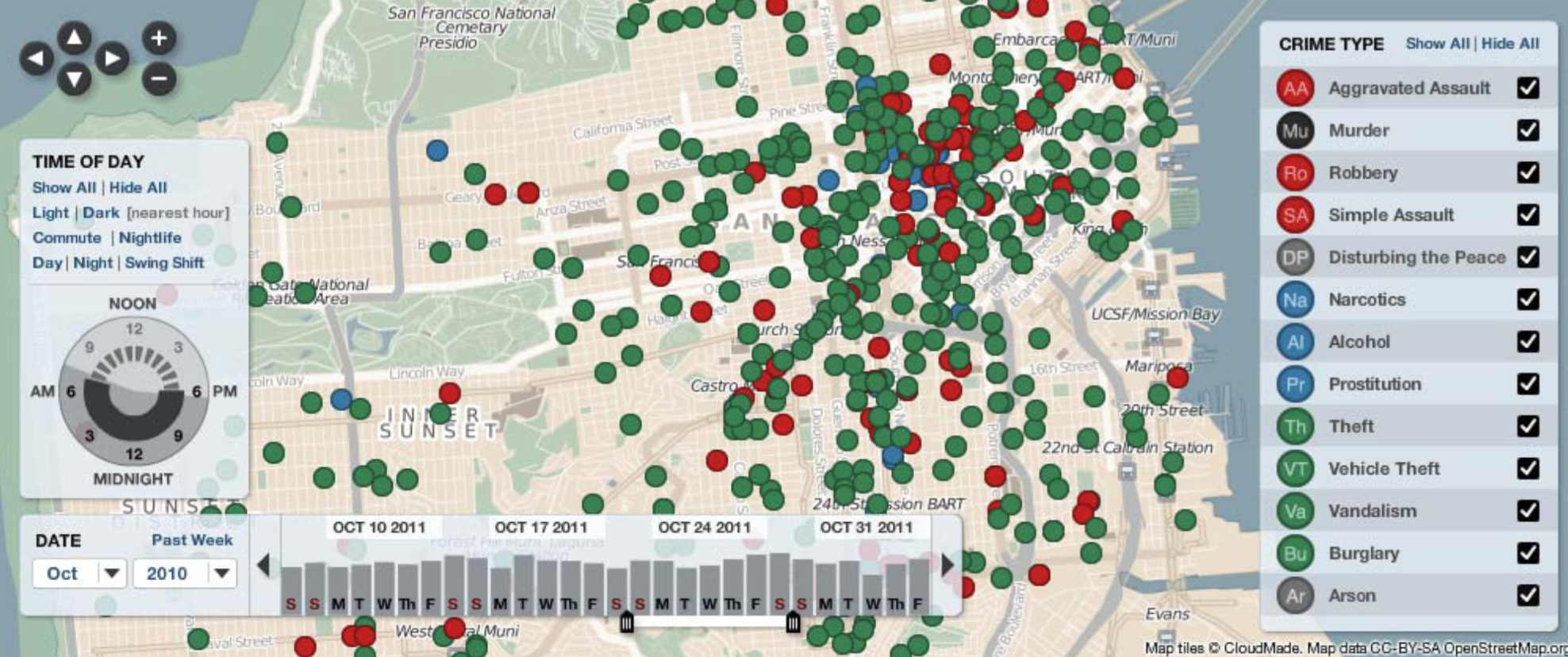Screen dimensions: 1568x657
Task: Uncheck the Theft checkbox
Action: (1528, 426)
